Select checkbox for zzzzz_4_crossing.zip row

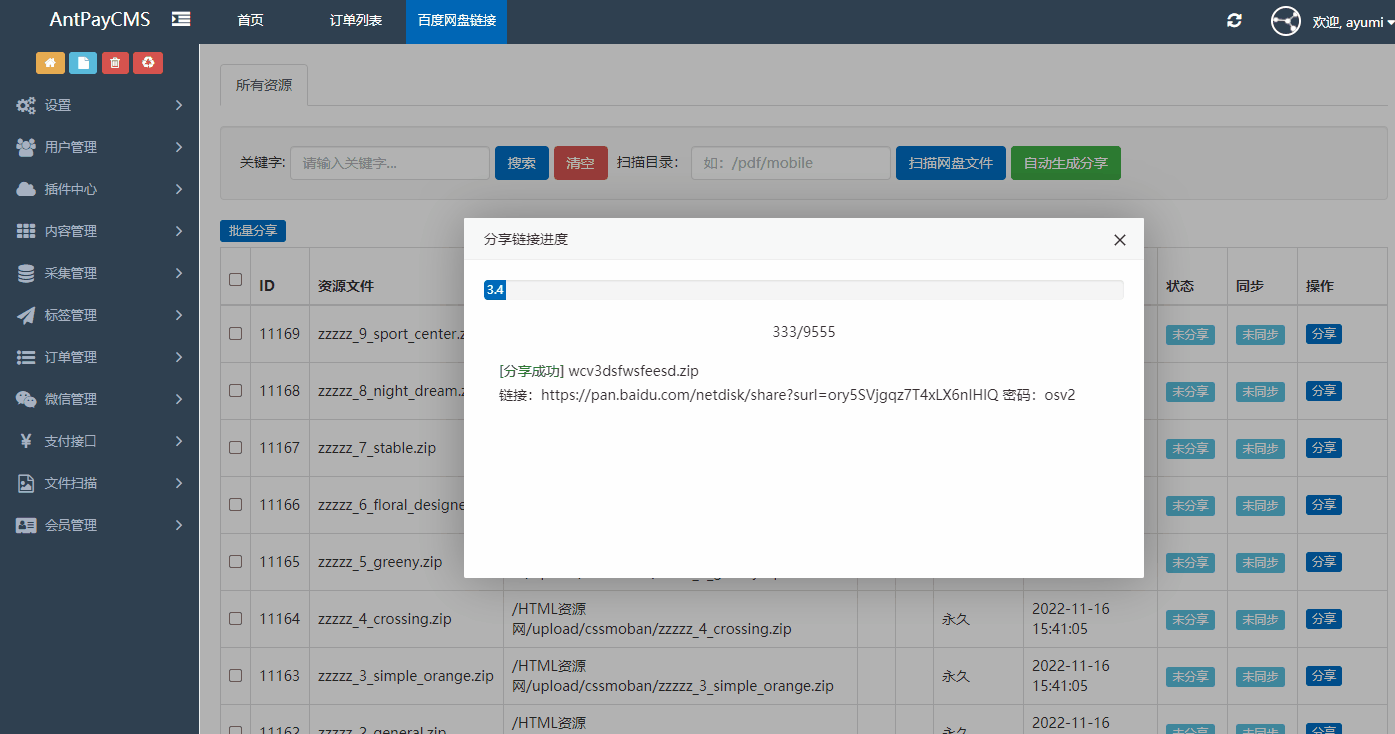[x=236, y=619]
